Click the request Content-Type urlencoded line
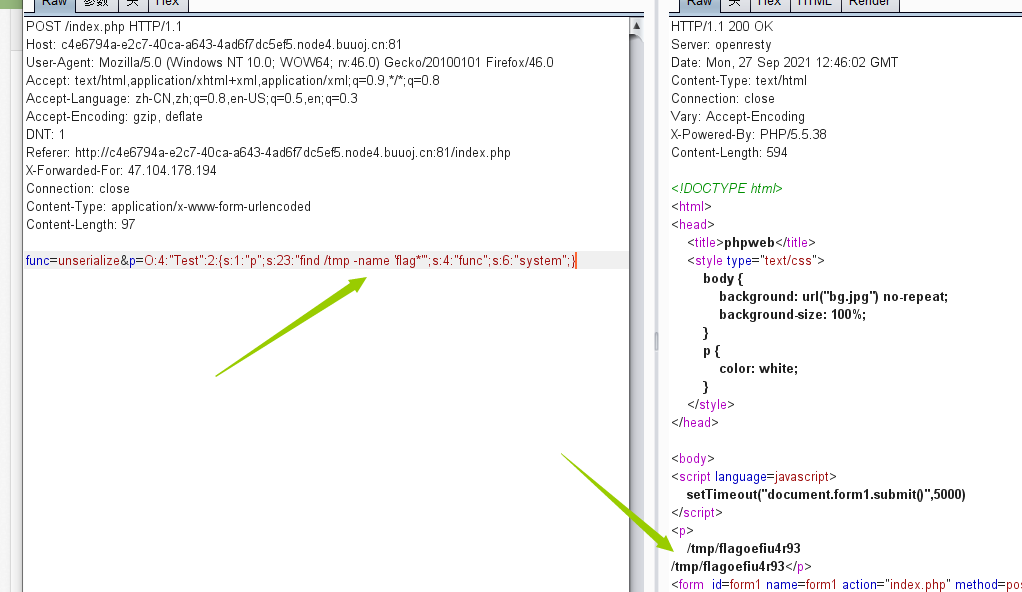The image size is (1022, 592). pos(168,207)
